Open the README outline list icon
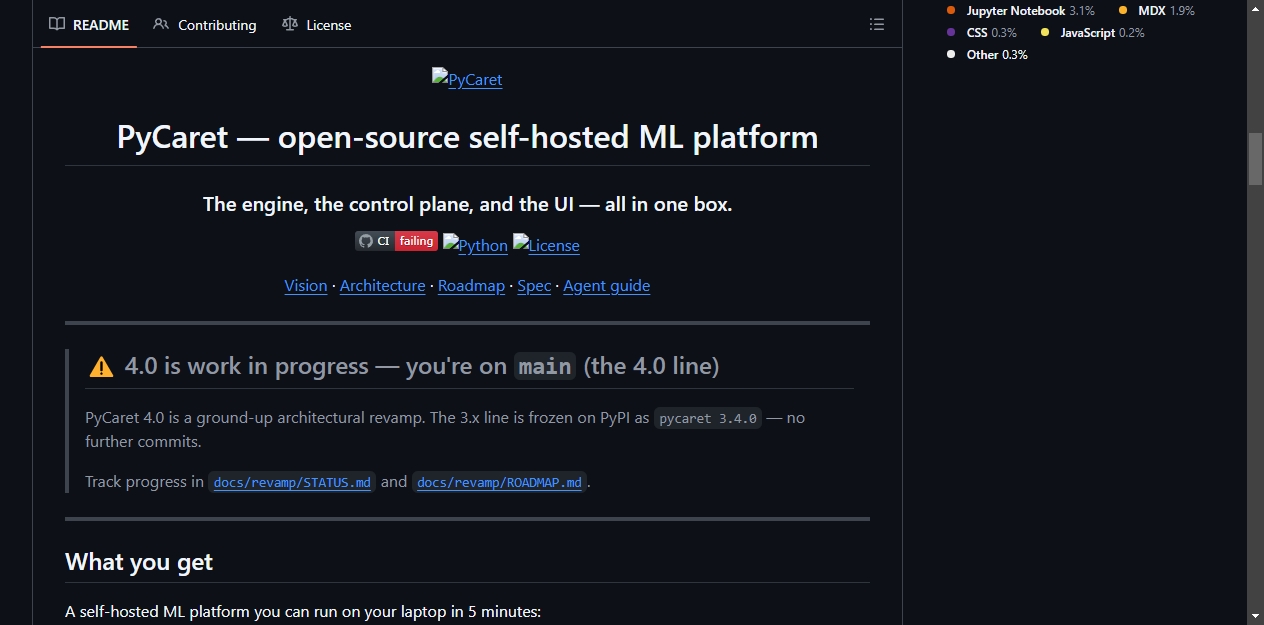This screenshot has height=625, width=1264. [877, 25]
